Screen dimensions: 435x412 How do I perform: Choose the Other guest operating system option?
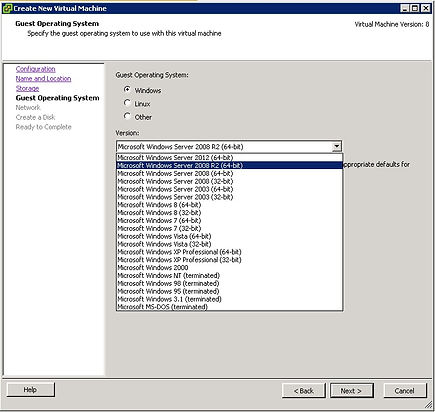click(127, 116)
